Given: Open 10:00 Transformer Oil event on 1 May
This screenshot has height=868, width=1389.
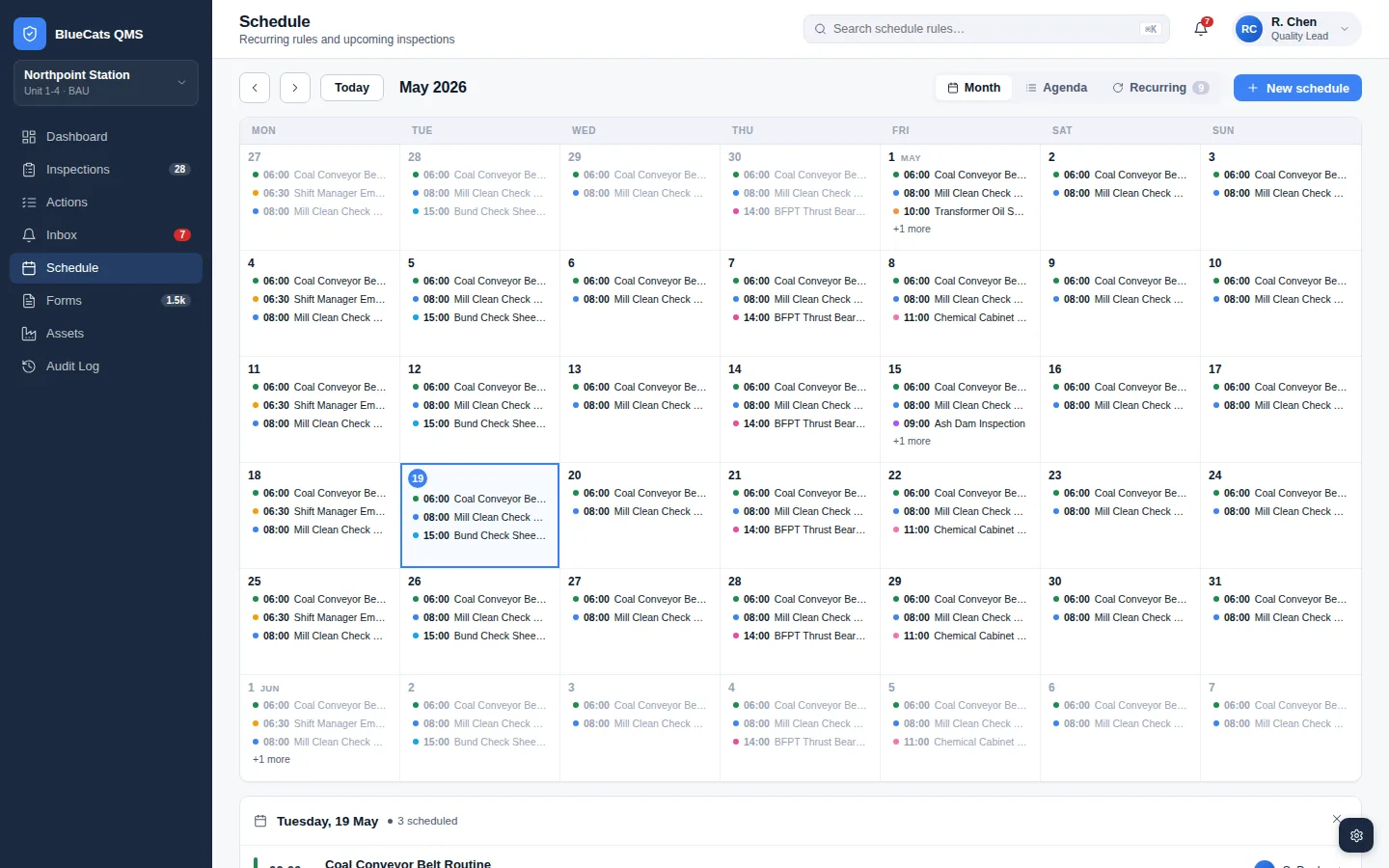Looking at the screenshot, I should [960, 211].
